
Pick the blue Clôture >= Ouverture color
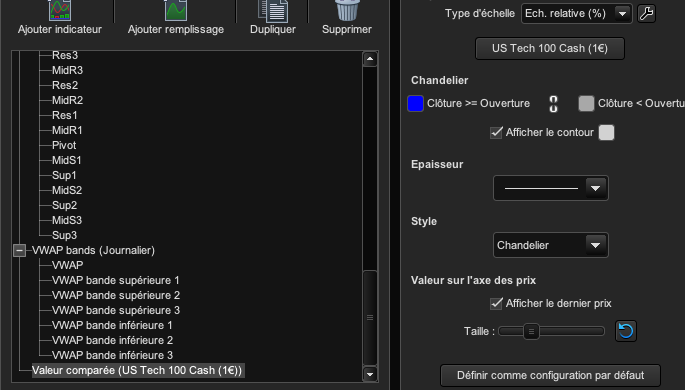[415, 104]
